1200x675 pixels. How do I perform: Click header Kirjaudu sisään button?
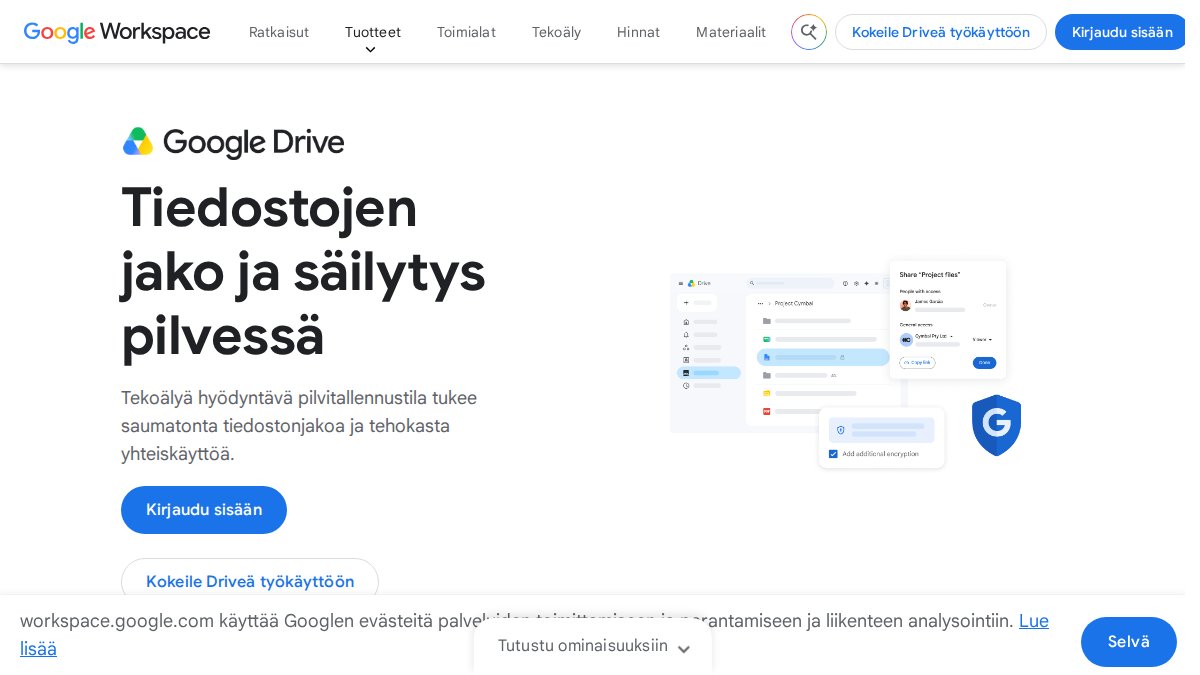[x=1122, y=32]
